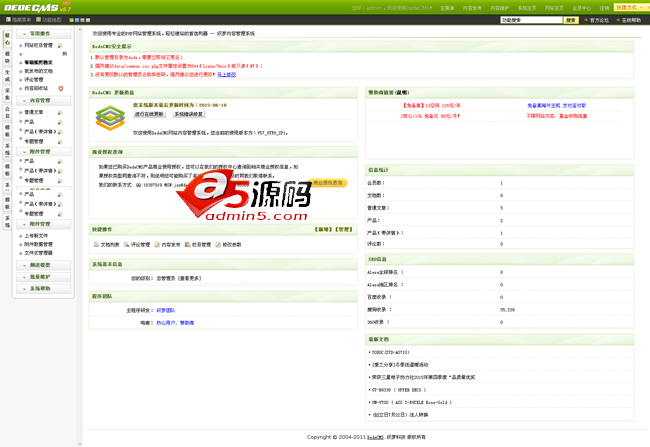Switch to the 会员 vertical tab

(7, 112)
